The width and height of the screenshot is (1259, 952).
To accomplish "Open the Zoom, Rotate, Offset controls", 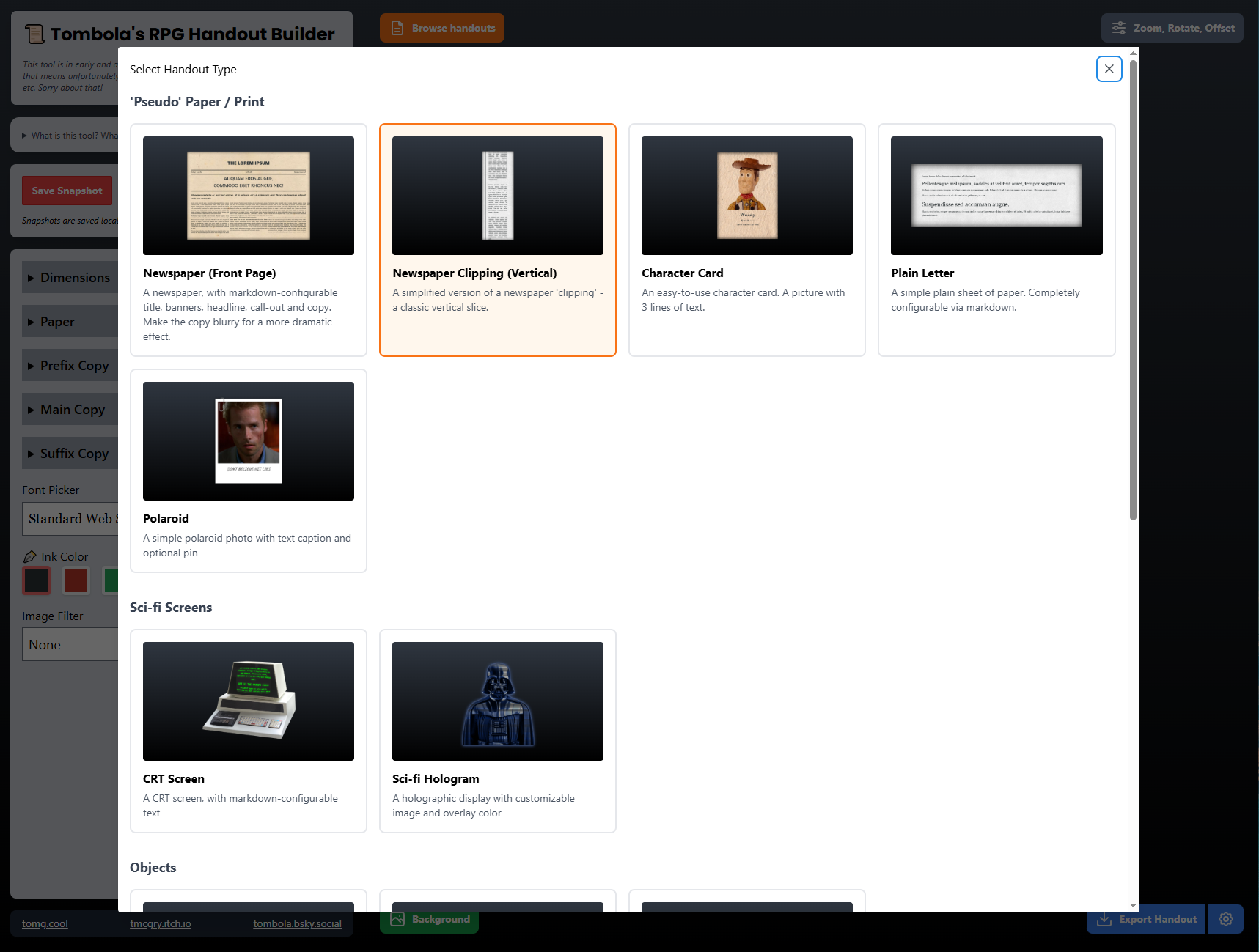I will [1172, 28].
